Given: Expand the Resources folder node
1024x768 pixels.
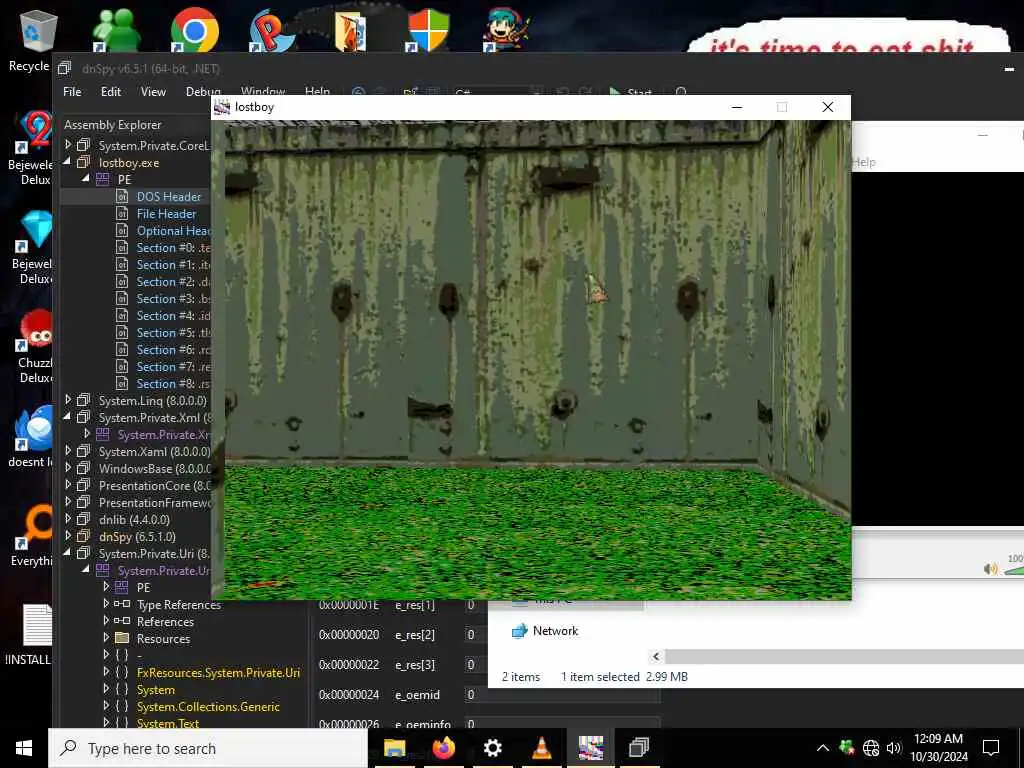Looking at the screenshot, I should 106,637.
